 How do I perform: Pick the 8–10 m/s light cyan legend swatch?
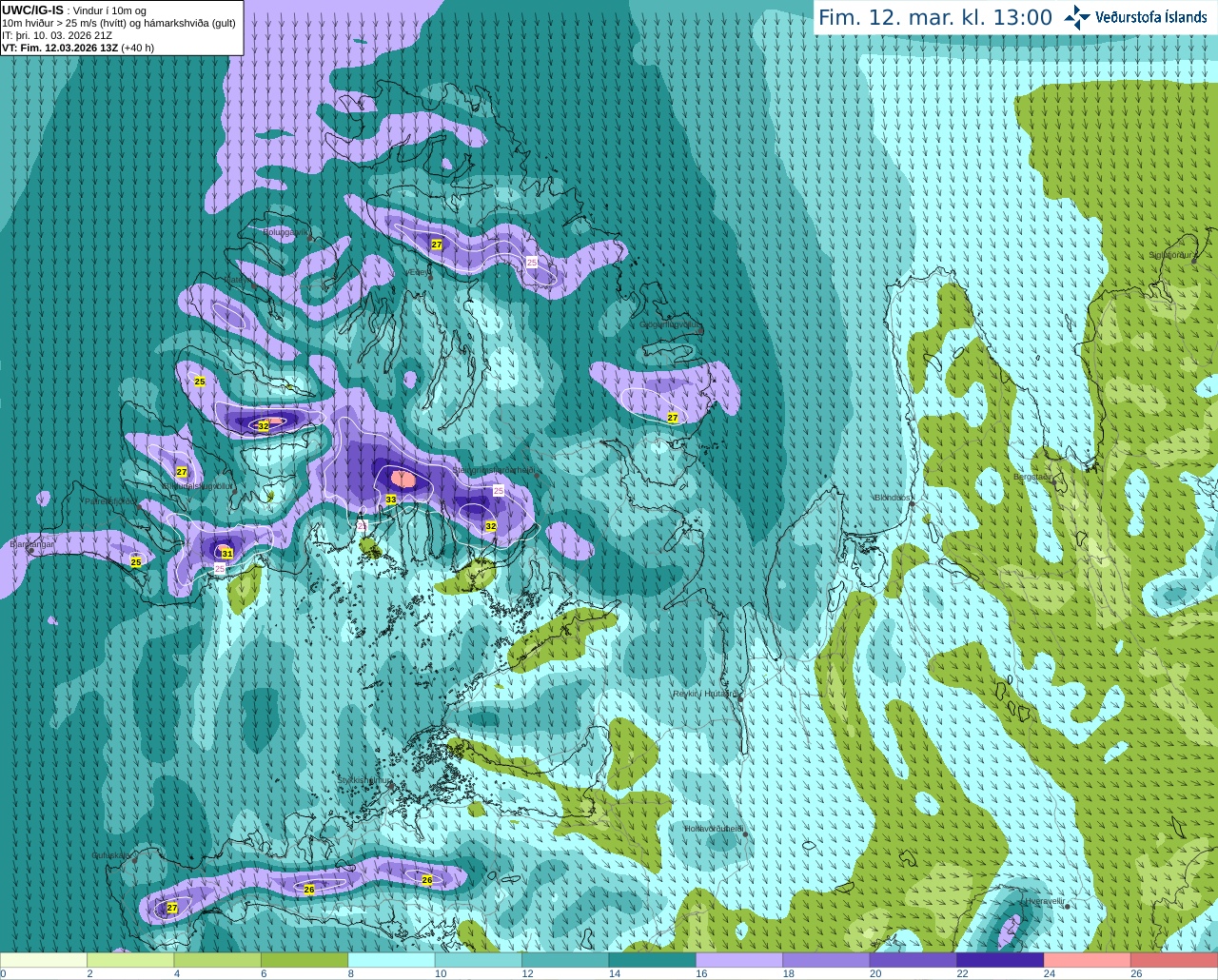(392, 960)
